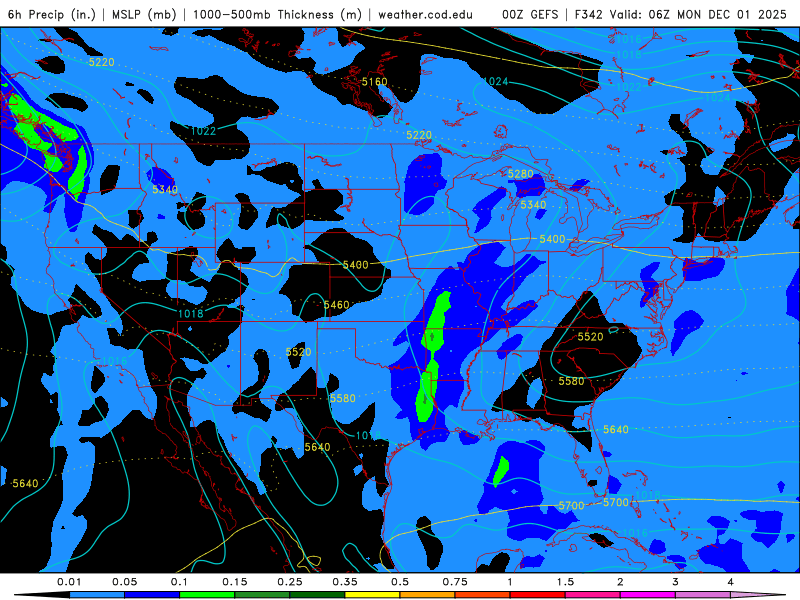Click the 1.5 legend value
Screen dimensions: 800x600
coord(565,582)
